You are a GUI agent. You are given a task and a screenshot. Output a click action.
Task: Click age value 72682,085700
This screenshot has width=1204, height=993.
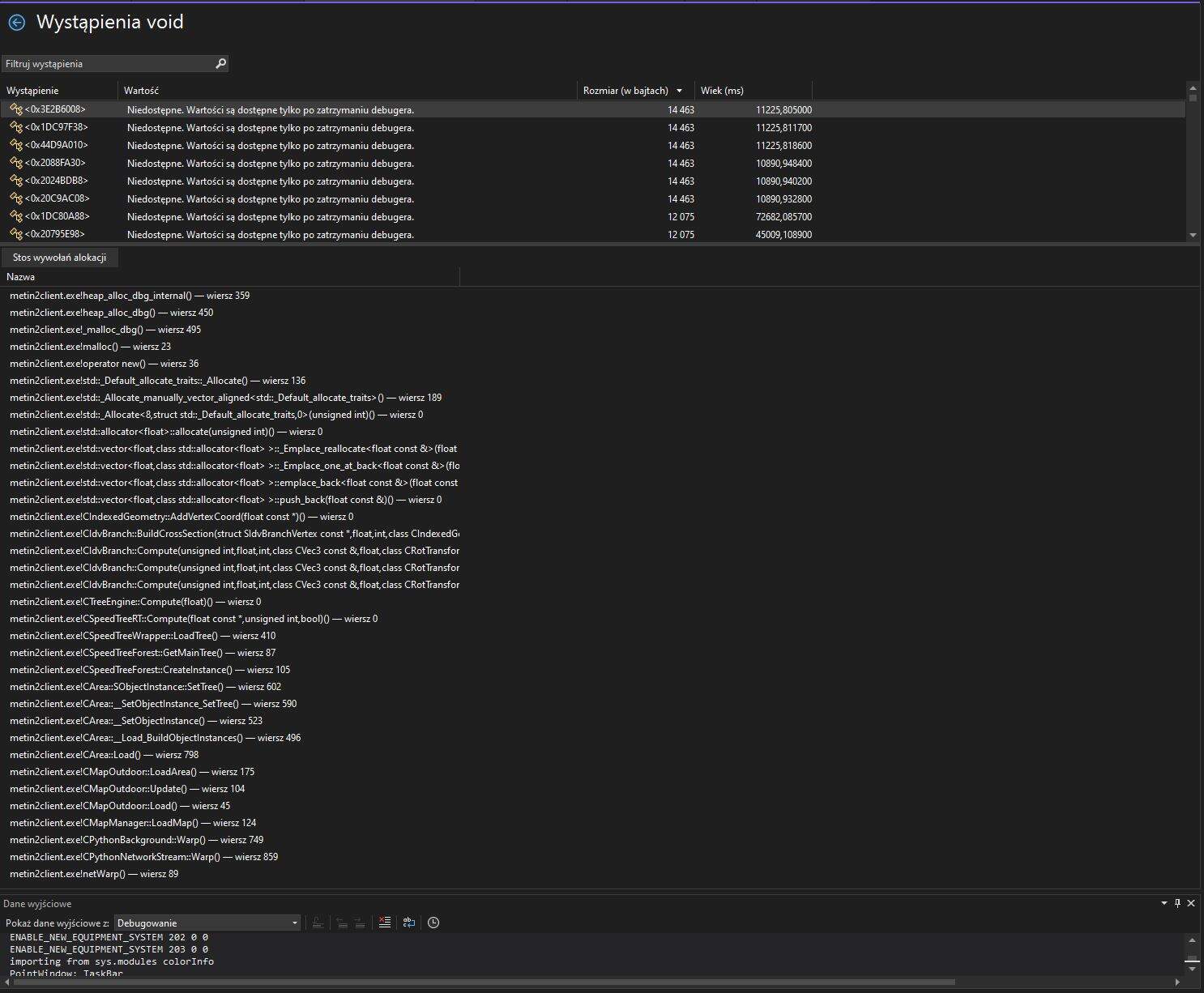tap(783, 217)
